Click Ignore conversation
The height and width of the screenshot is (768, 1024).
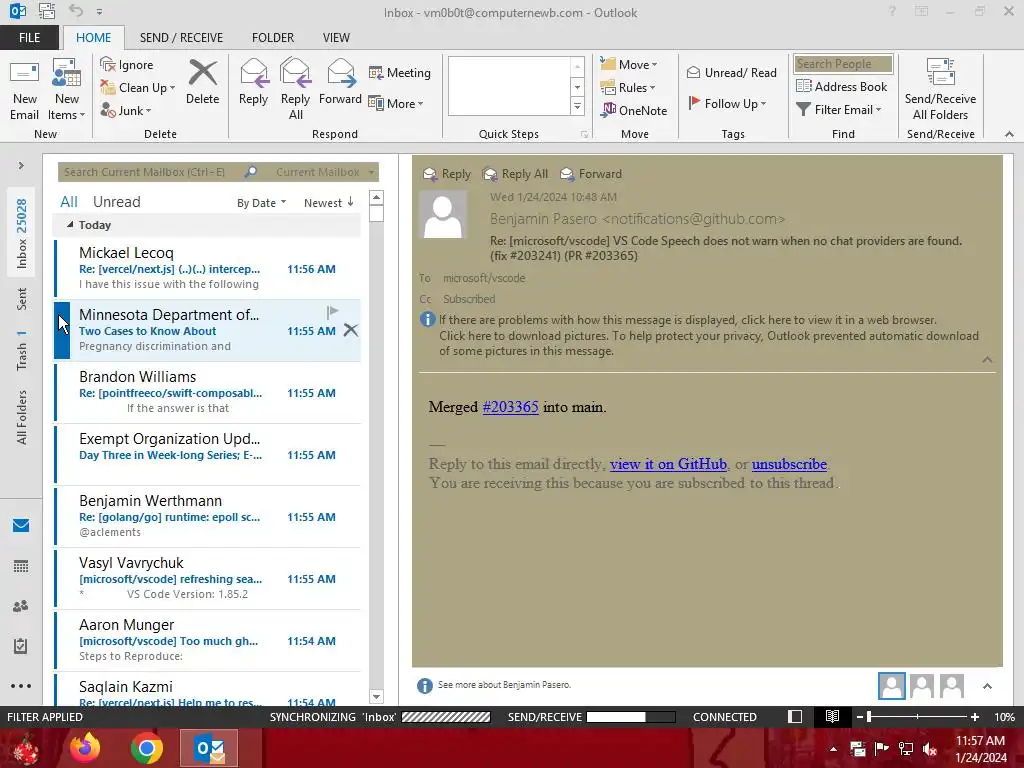[127, 65]
